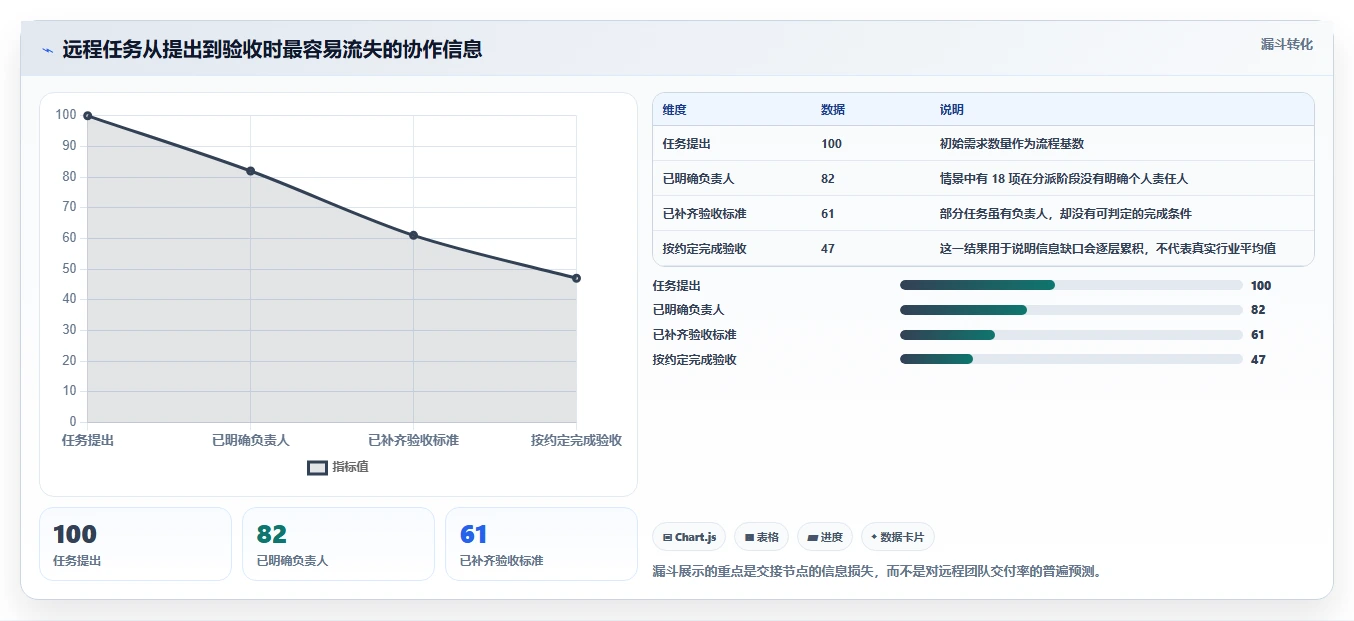
Task: Click the table value 82
Action: point(828,179)
